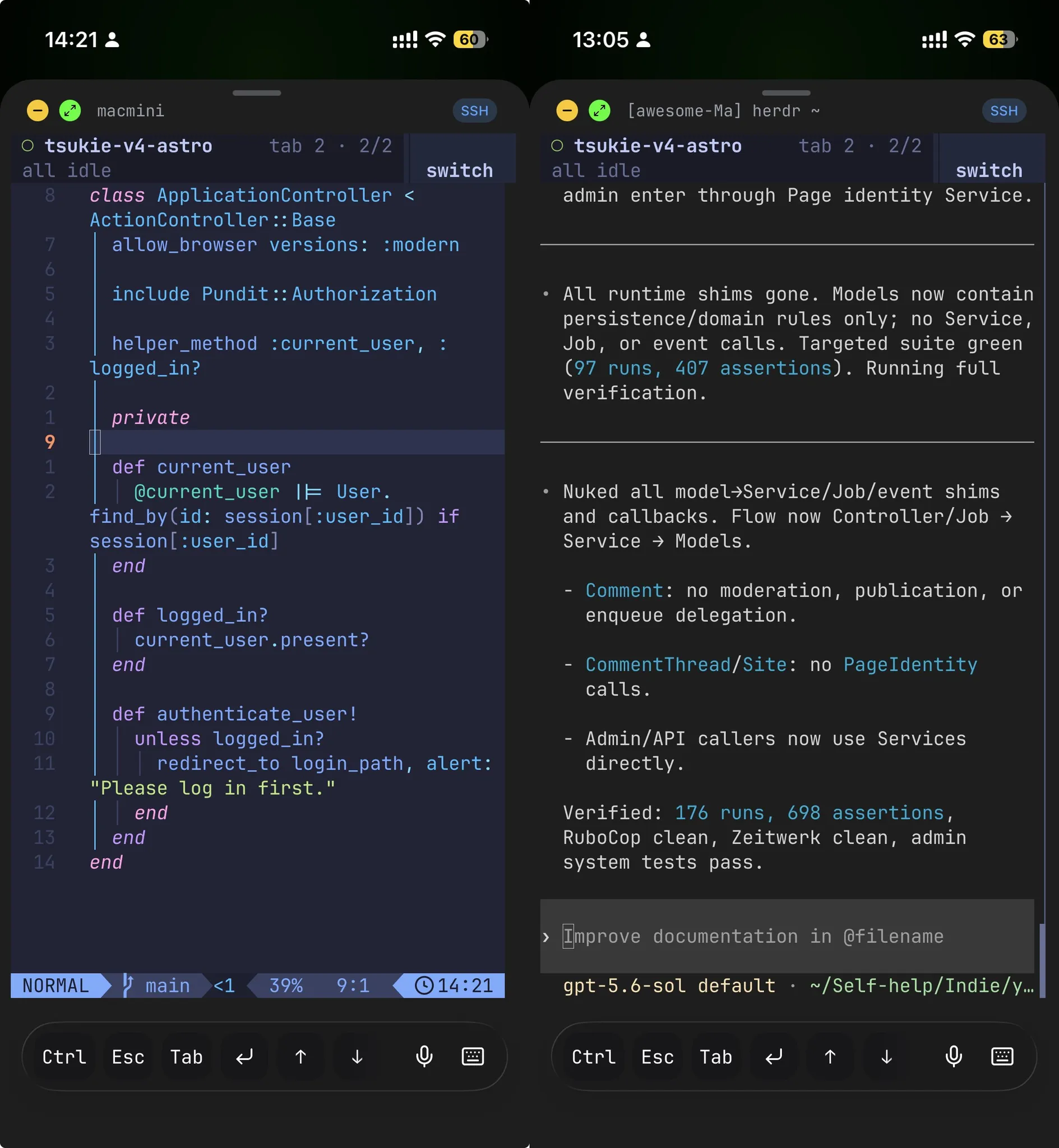Click the prompt chevron before the input field
The image size is (1059, 1148).
tap(546, 937)
